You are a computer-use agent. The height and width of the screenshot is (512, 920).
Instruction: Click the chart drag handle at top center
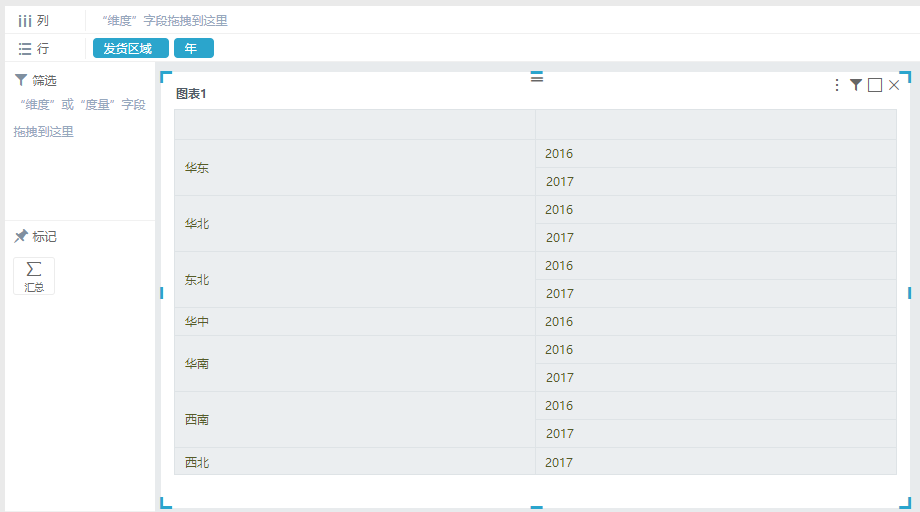[x=537, y=77]
